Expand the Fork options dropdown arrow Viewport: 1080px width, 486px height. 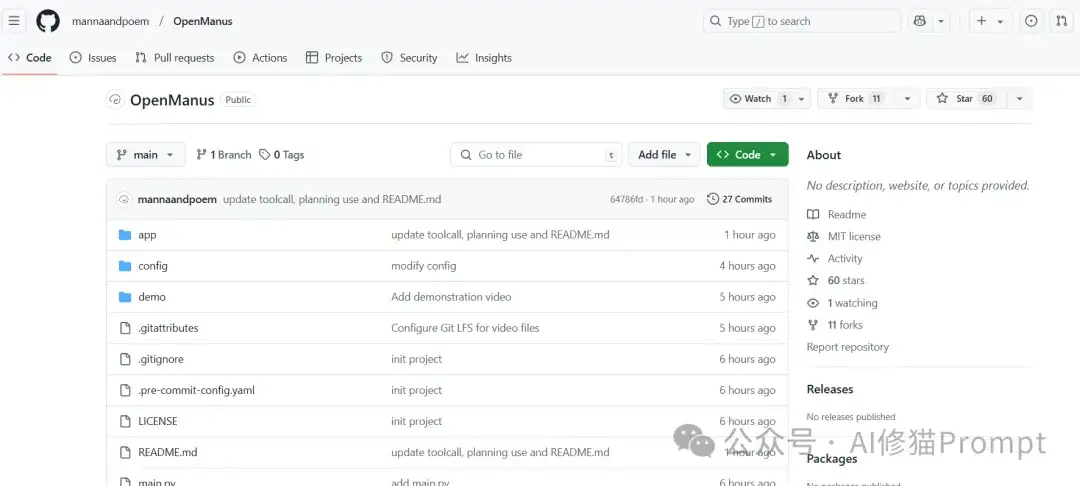click(908, 98)
